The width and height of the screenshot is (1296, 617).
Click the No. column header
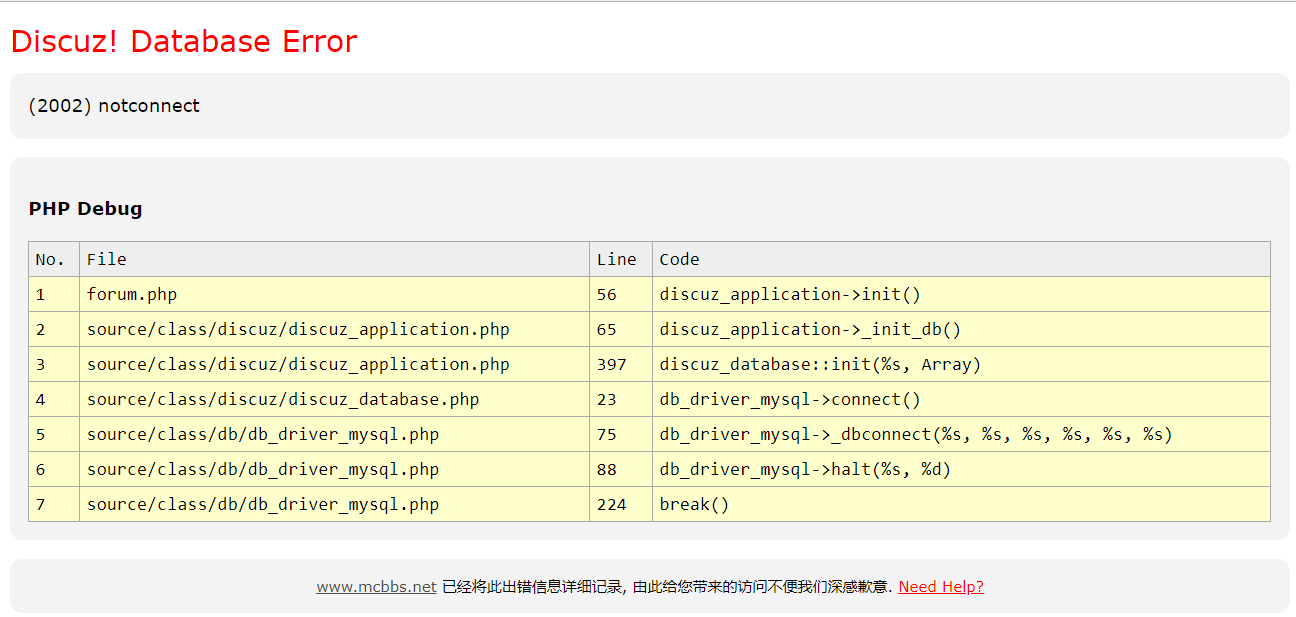point(50,260)
